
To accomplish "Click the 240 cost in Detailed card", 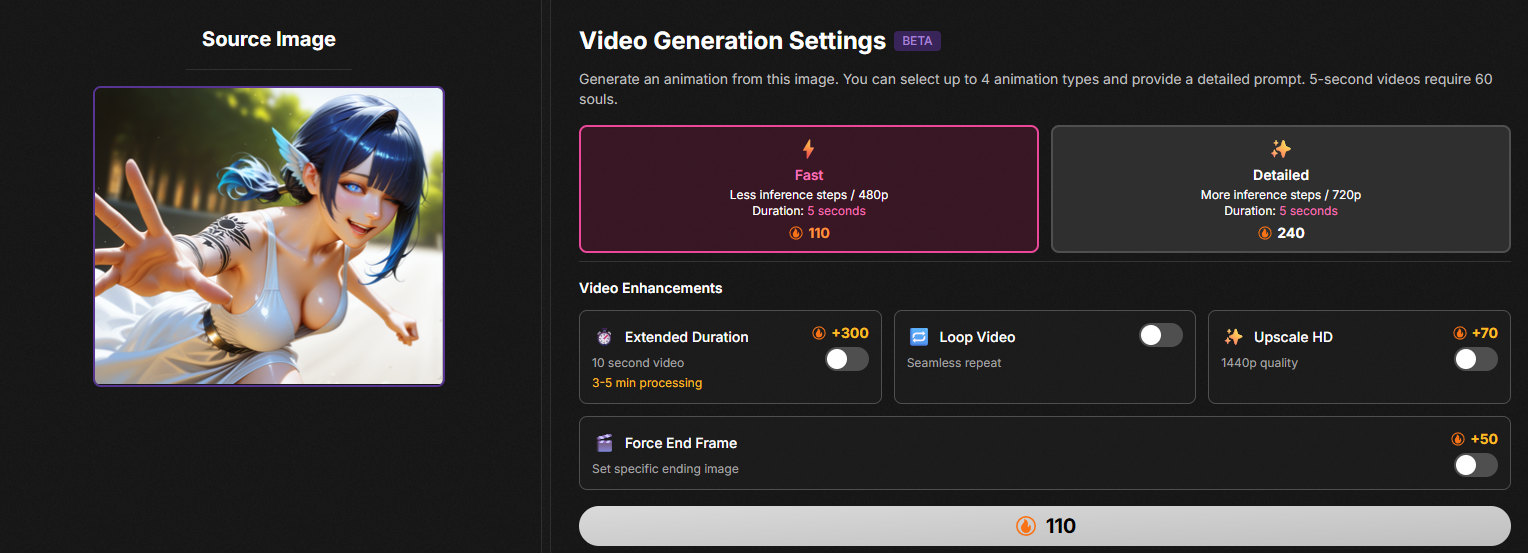I will click(x=1291, y=233).
